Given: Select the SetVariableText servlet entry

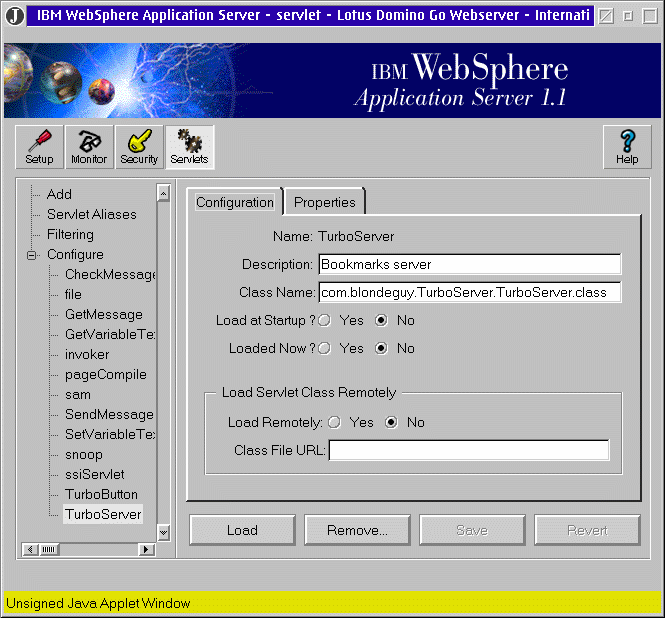Looking at the screenshot, I should click(110, 434).
